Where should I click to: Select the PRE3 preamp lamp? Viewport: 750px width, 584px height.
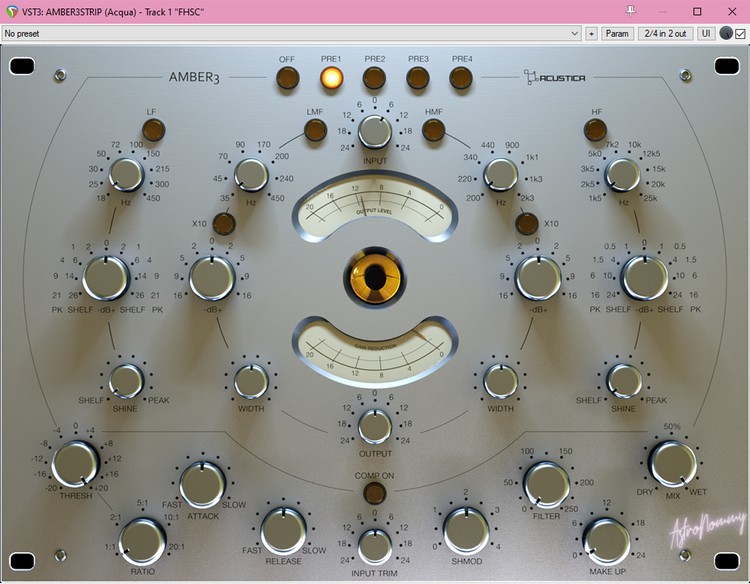click(x=418, y=78)
